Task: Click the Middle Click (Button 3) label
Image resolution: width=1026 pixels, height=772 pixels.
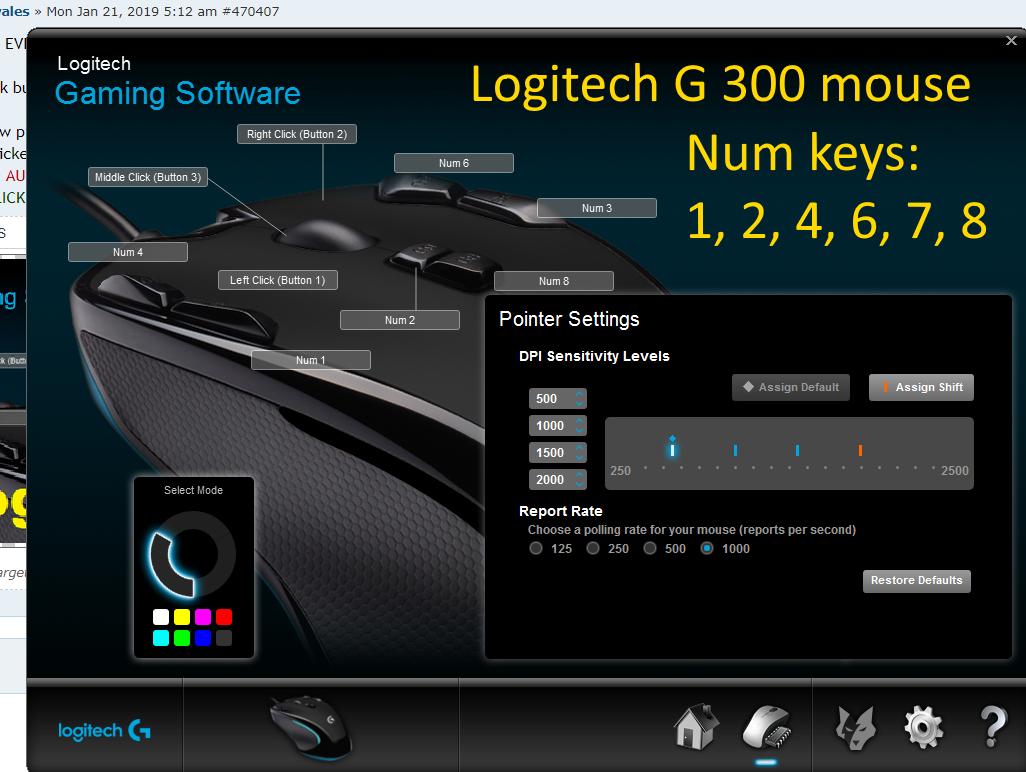Action: [x=148, y=177]
